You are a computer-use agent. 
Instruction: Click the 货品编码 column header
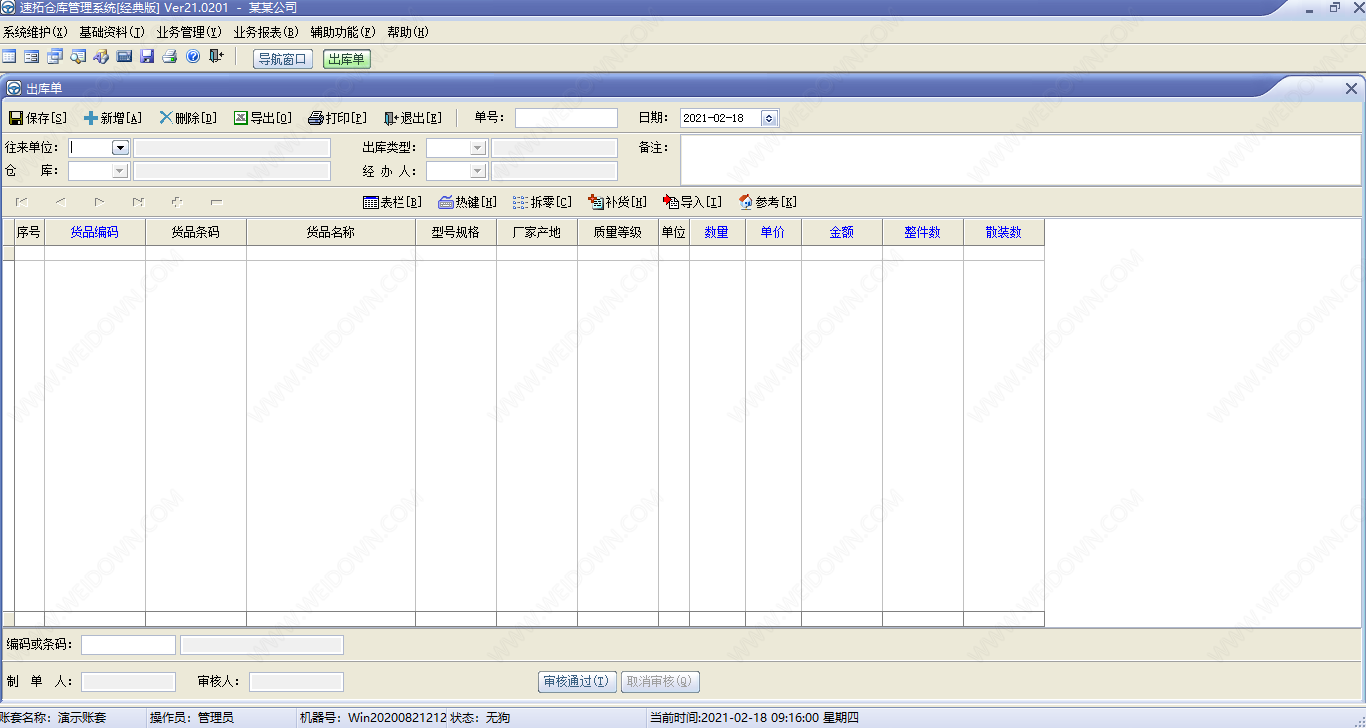[95, 232]
